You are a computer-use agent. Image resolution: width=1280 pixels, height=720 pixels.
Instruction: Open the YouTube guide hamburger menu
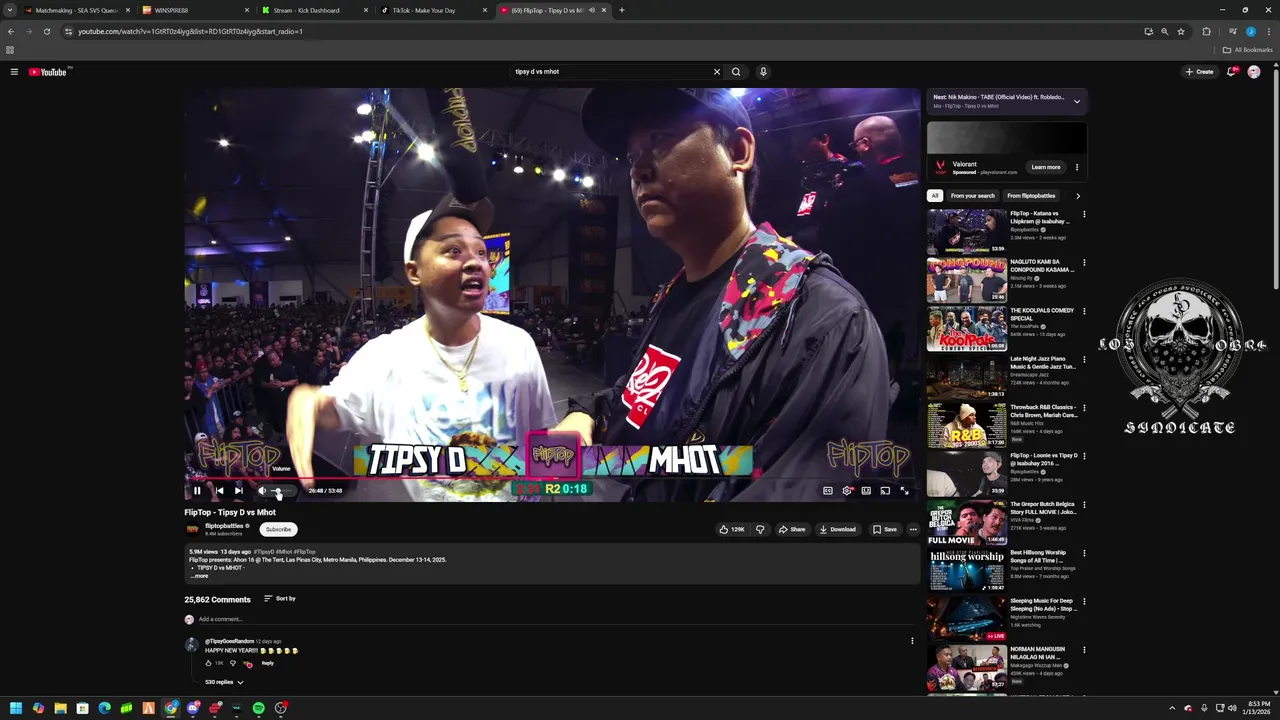point(14,72)
